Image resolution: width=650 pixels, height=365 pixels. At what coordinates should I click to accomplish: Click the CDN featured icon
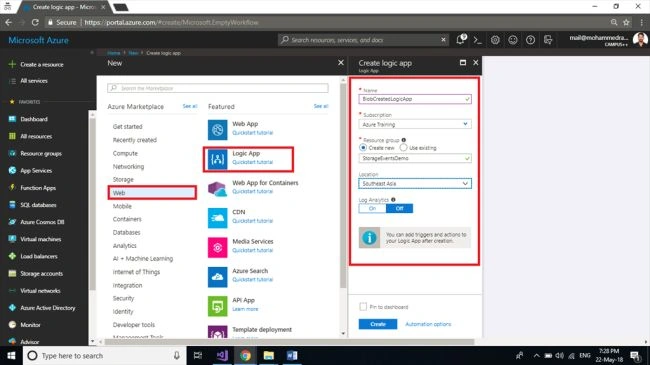click(218, 218)
